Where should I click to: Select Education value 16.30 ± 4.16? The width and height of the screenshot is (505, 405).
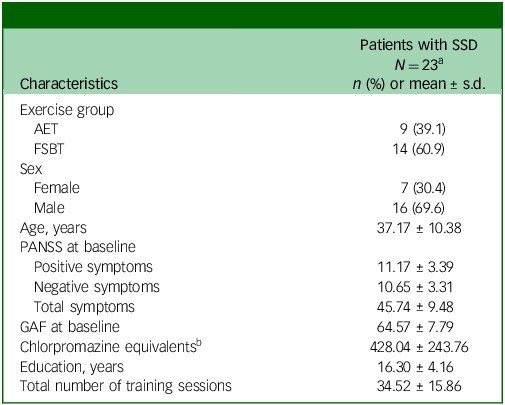coord(415,367)
